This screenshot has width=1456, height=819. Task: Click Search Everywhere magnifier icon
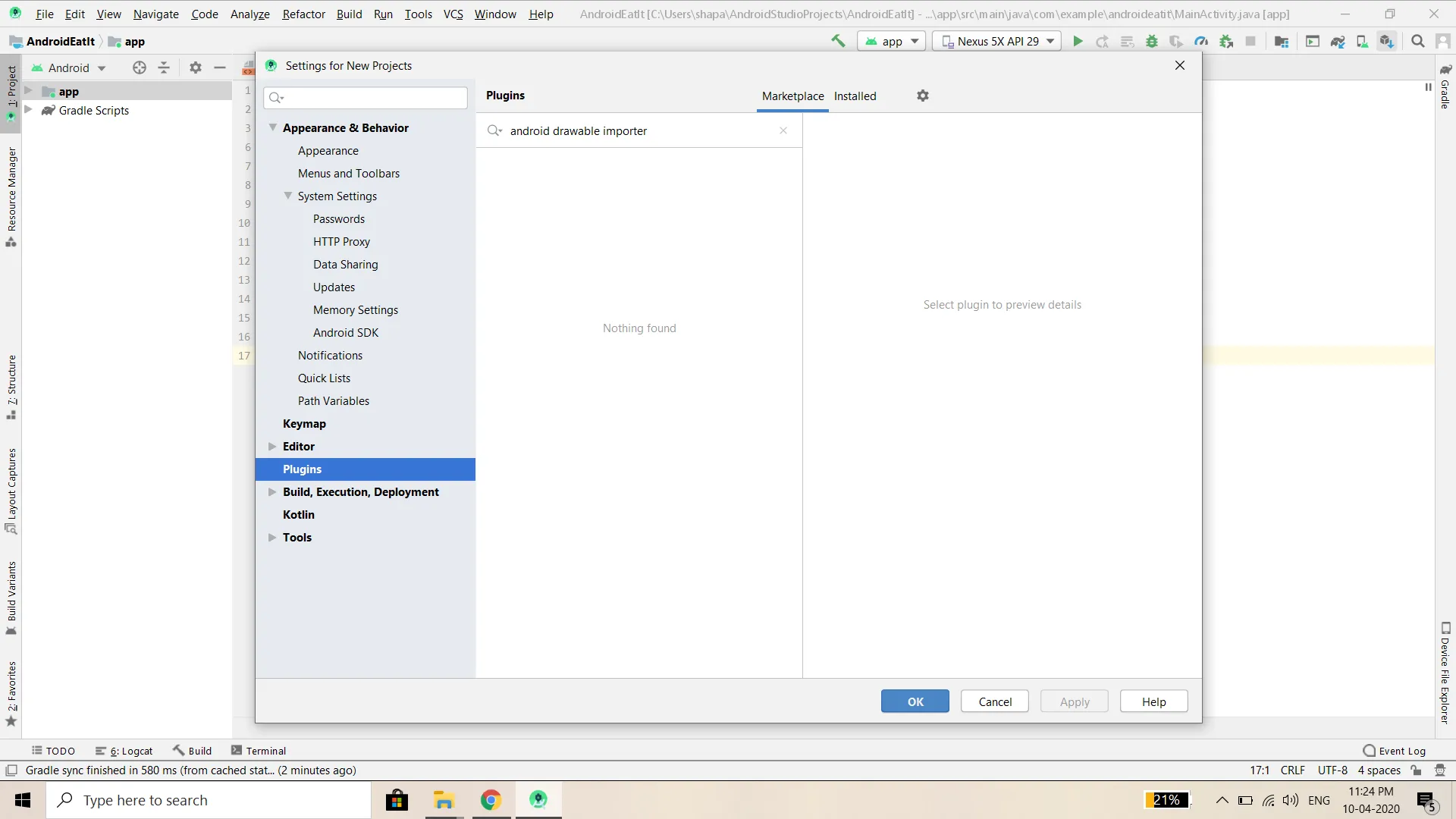(x=1417, y=41)
